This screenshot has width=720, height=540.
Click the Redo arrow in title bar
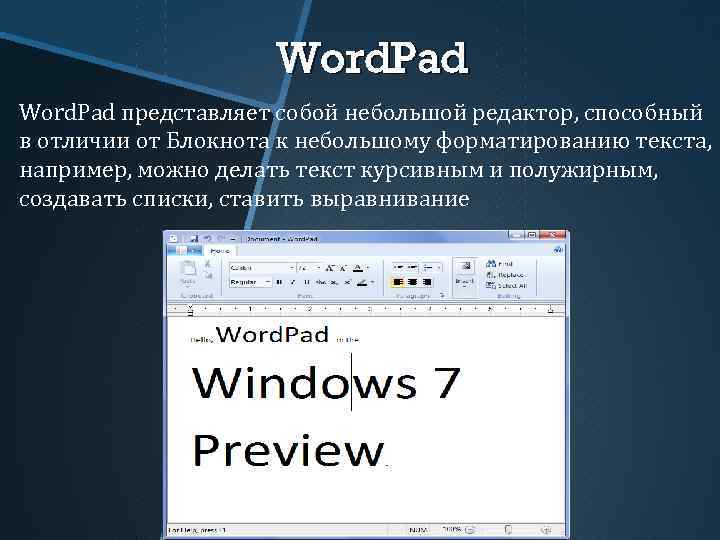click(x=220, y=239)
